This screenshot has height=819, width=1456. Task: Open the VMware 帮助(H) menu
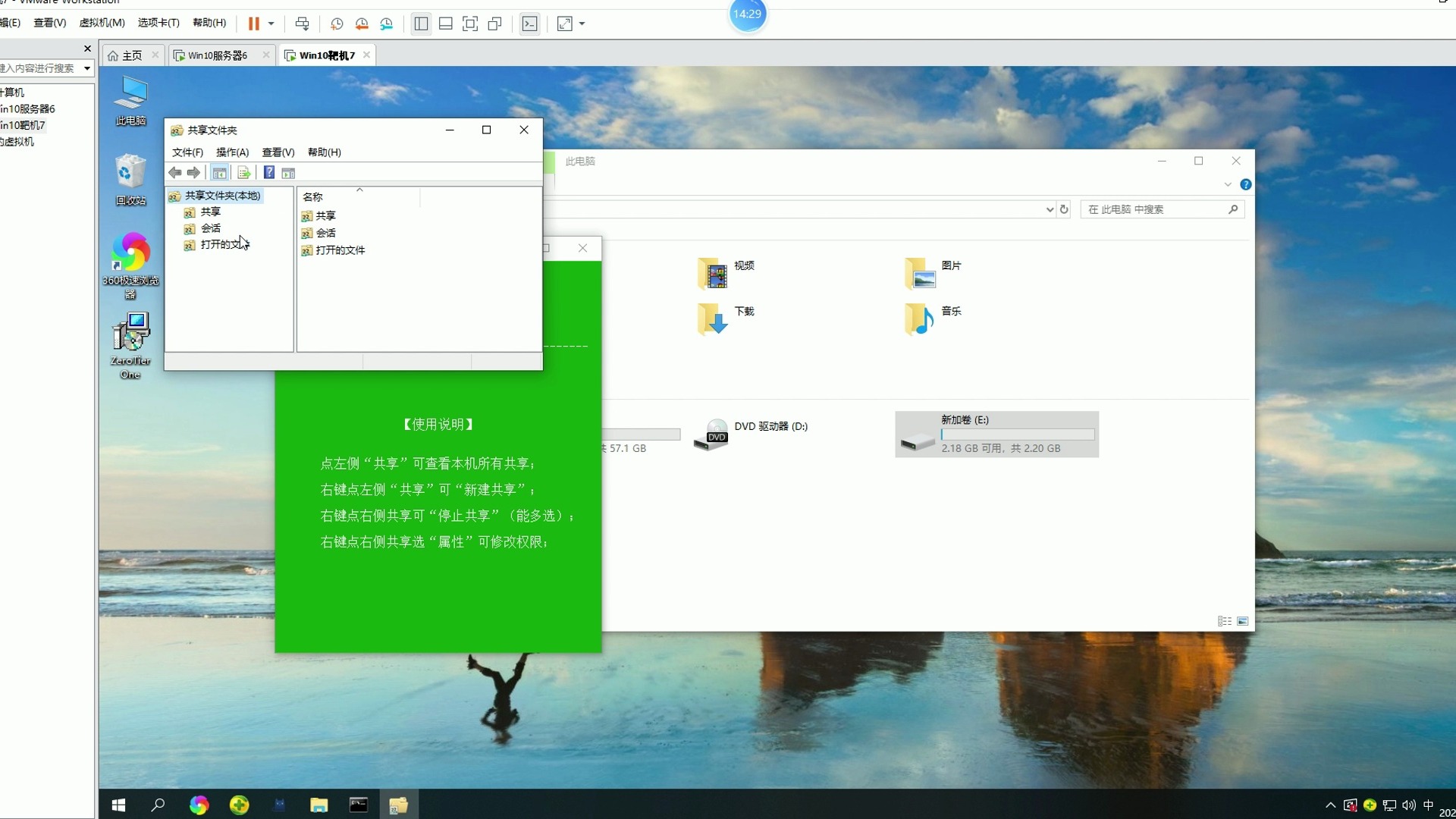pyautogui.click(x=209, y=23)
